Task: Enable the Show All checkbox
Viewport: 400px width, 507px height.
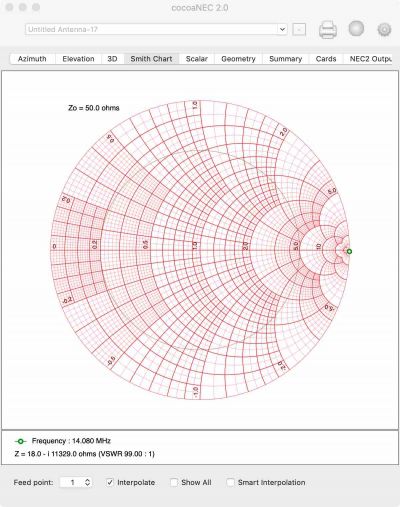Action: pos(174,482)
